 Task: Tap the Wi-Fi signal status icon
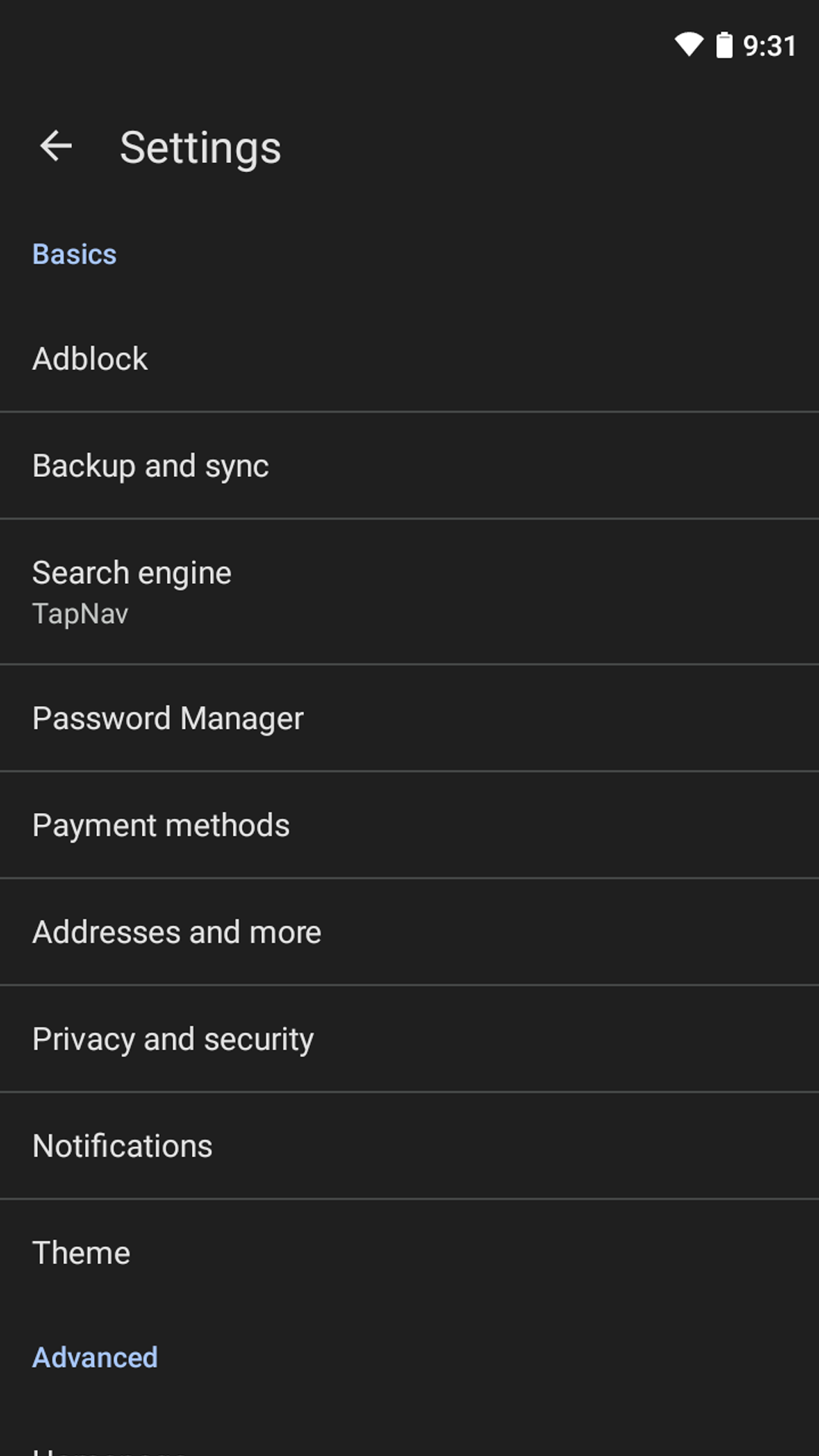[x=689, y=45]
